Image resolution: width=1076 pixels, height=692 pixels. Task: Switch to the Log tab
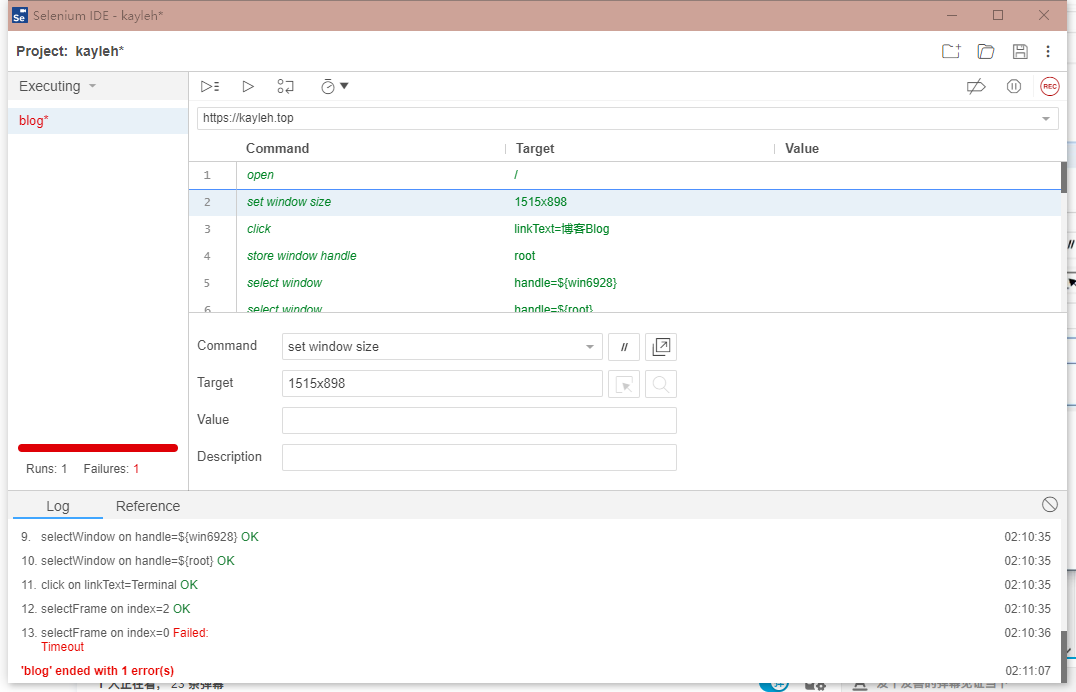point(58,506)
